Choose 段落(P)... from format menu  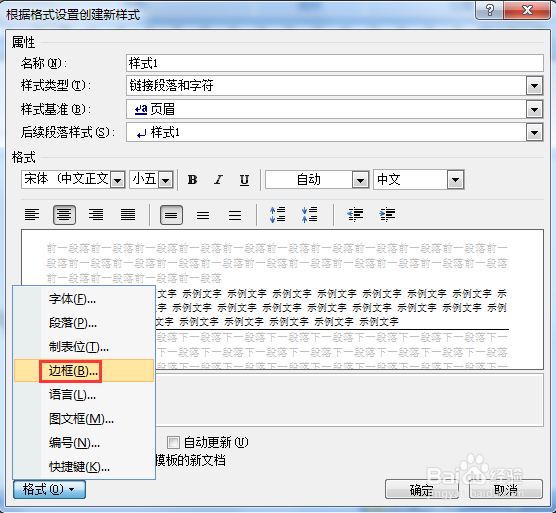point(84,323)
